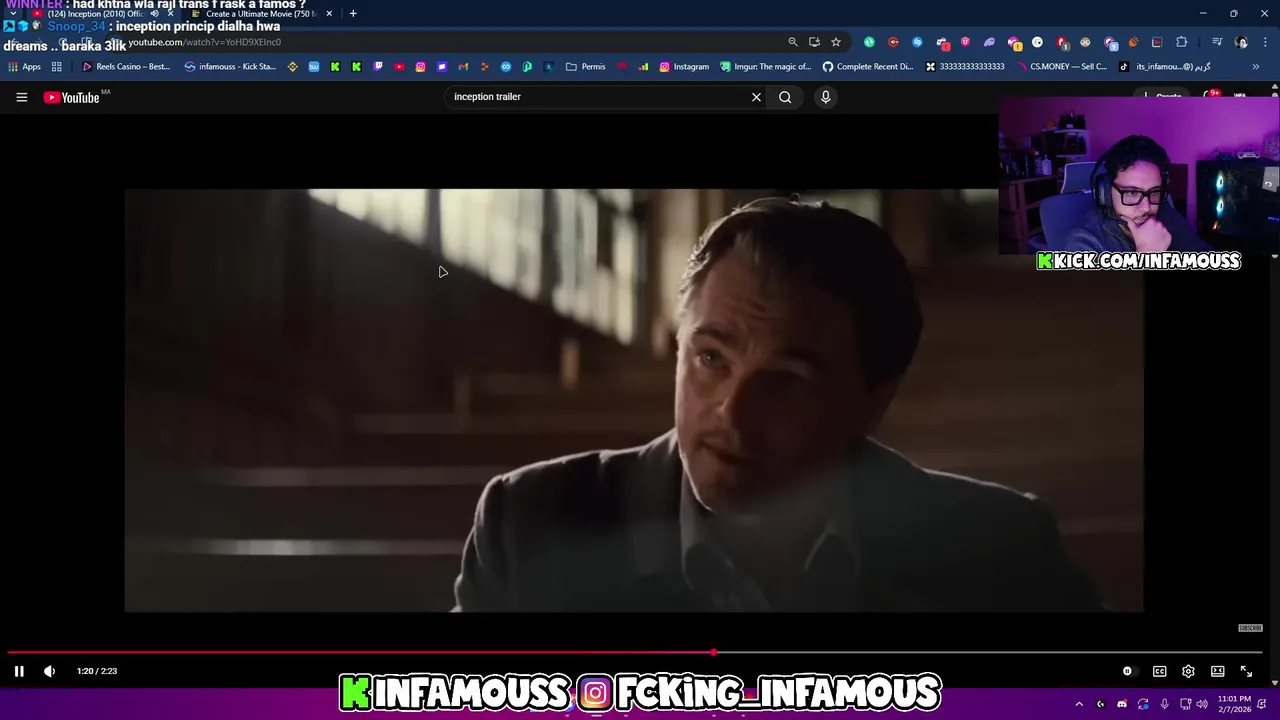The width and height of the screenshot is (1280, 720).
Task: Open the media controls icon in toolbar
Action: (1217, 42)
